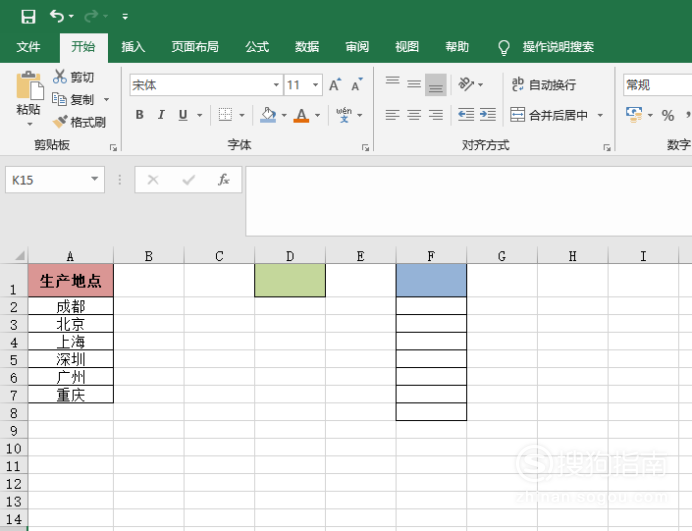Switch to the 插入 (Insert) tab
This screenshot has width=692, height=531.
coord(133,47)
